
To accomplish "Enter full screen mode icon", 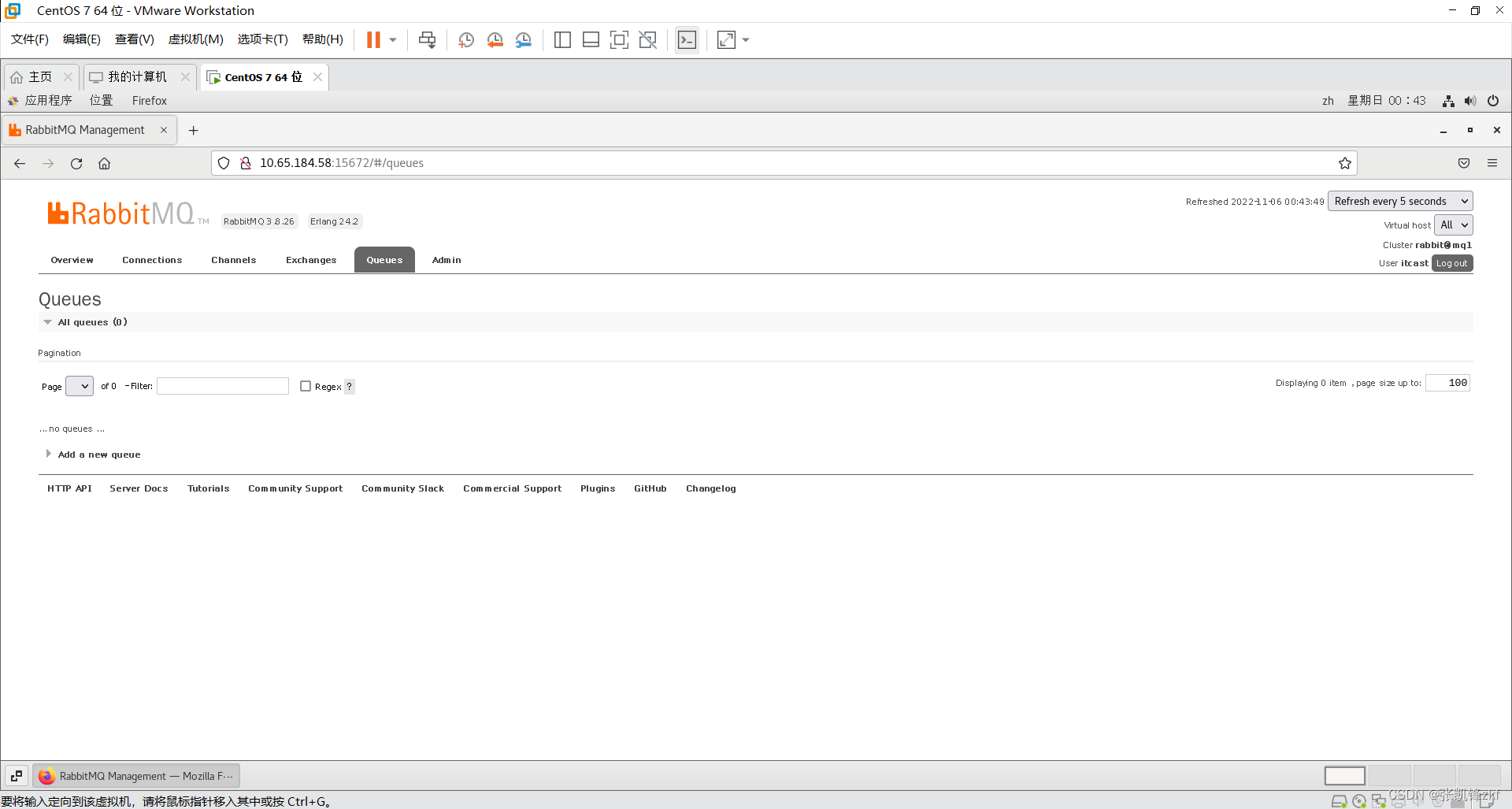I will click(619, 39).
